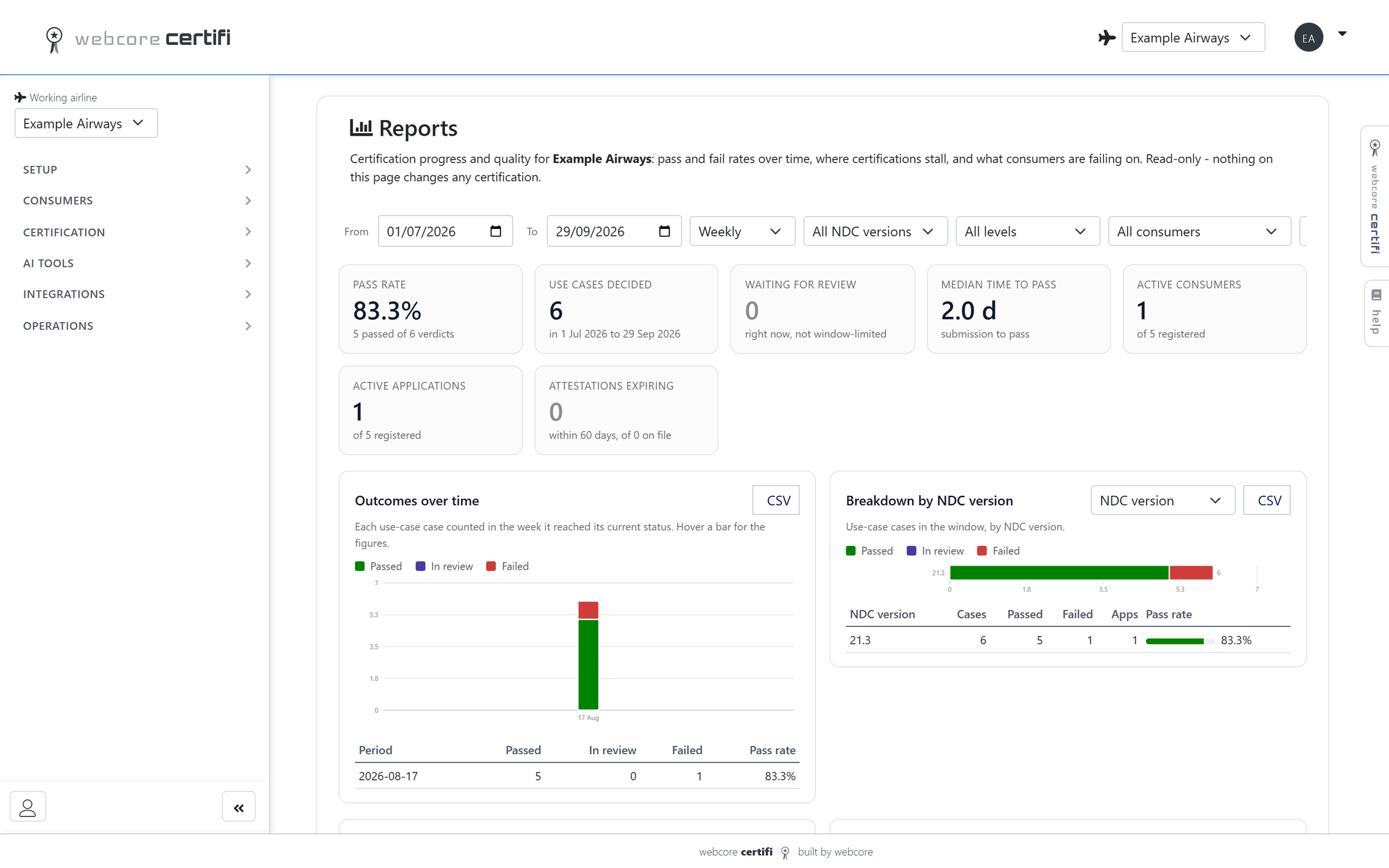The image size is (1389, 868).
Task: Click the red Failed segment in the breakdown bar
Action: [x=1191, y=572]
